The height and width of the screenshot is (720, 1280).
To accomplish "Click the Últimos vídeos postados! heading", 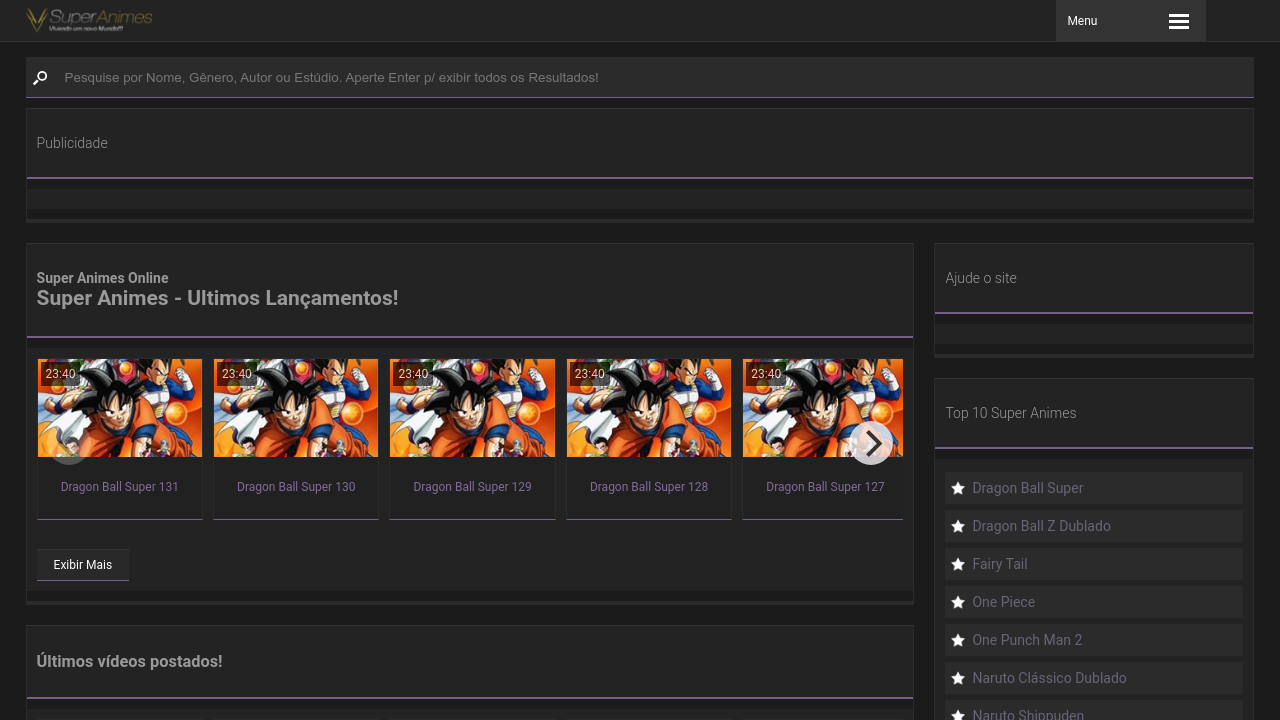I will [129, 662].
